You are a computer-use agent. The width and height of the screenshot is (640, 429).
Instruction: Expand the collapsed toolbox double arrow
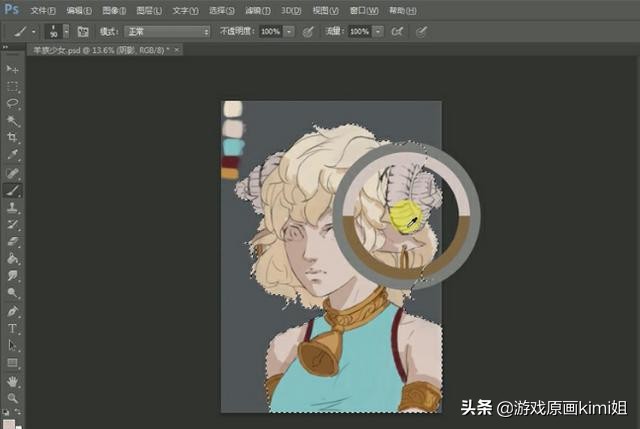tap(5, 47)
